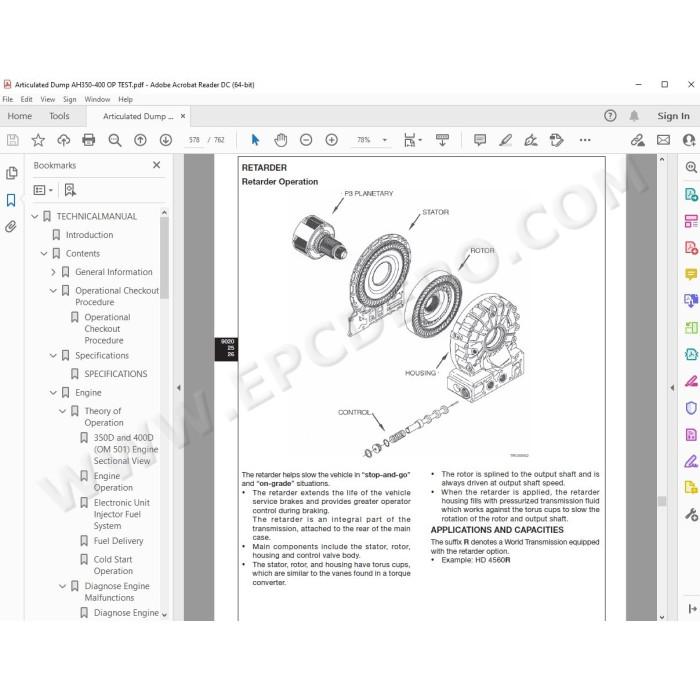This screenshot has width=700, height=700.
Task: Open the Help menu
Action: (x=125, y=100)
